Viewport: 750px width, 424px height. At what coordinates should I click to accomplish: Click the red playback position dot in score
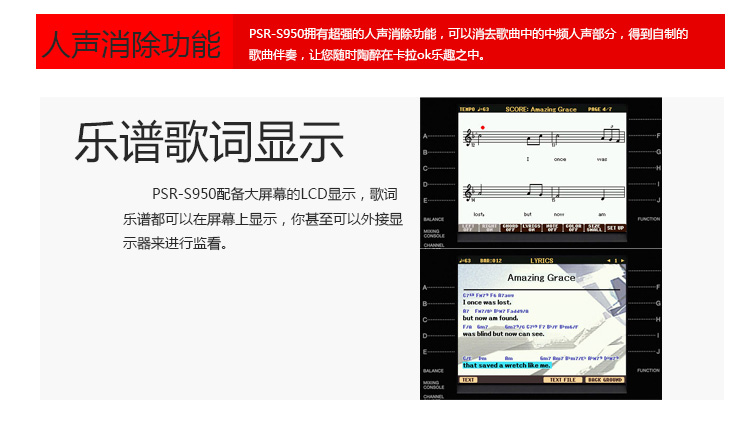click(483, 127)
